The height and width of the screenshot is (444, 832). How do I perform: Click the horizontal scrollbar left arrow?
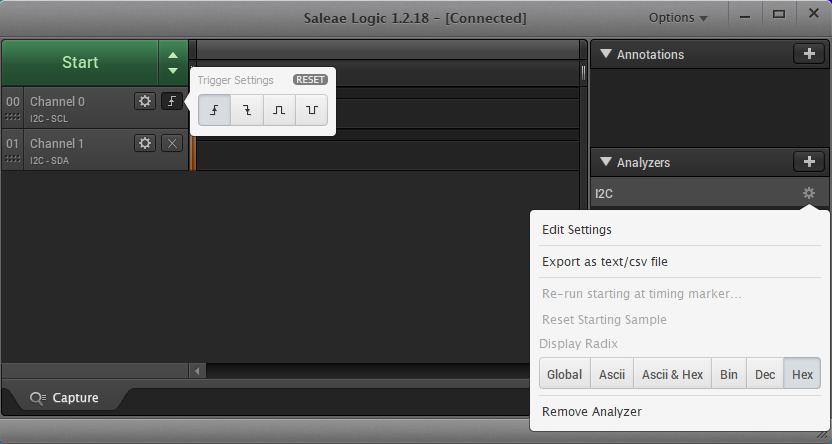click(x=197, y=371)
